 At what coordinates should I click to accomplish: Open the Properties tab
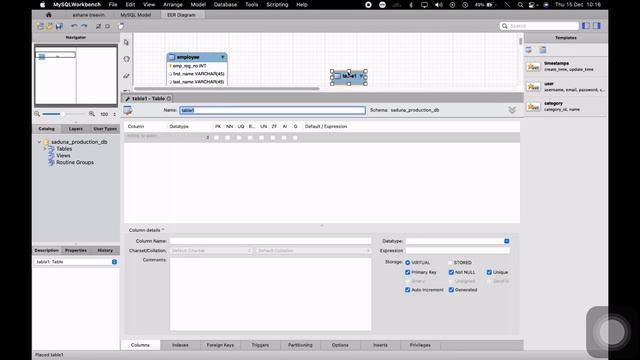pos(76,250)
